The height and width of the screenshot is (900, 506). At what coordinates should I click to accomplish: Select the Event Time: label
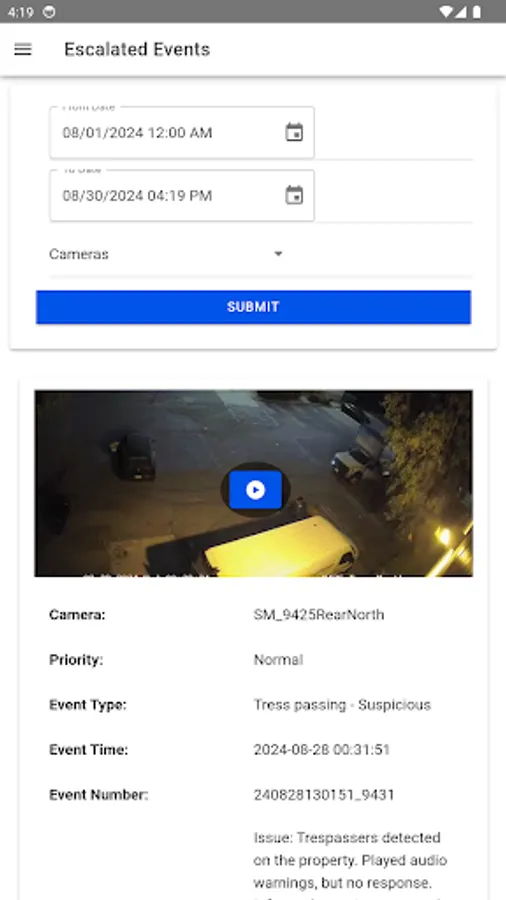click(88, 750)
